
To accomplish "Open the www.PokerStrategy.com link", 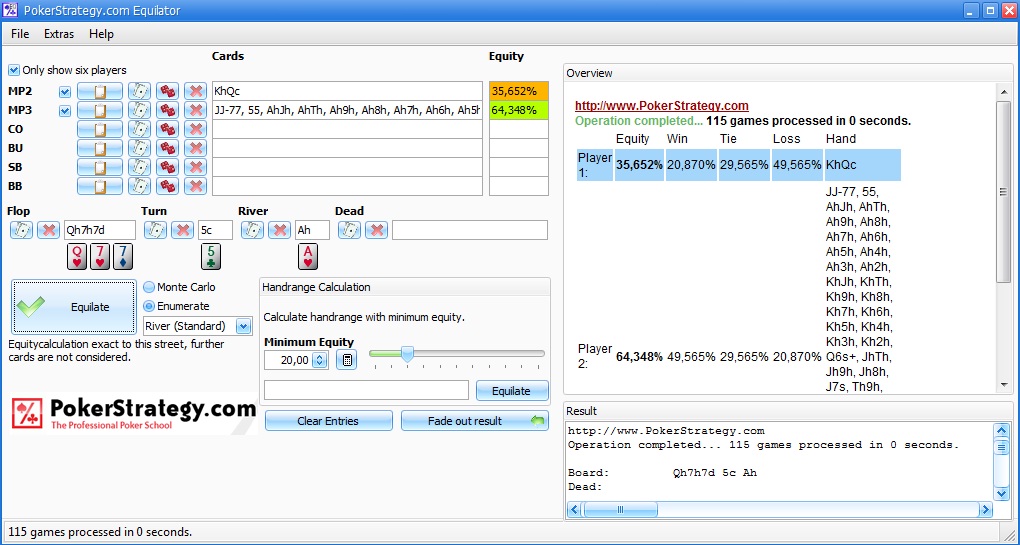I will [662, 105].
